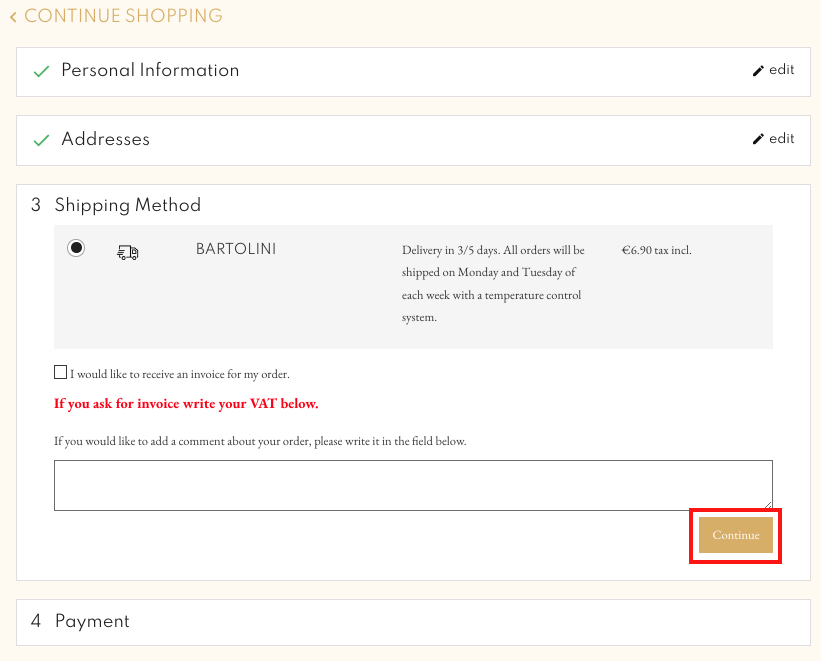This screenshot has height=661, width=821.
Task: Click the pencil icon for Personal Information
Action: pyautogui.click(x=758, y=71)
